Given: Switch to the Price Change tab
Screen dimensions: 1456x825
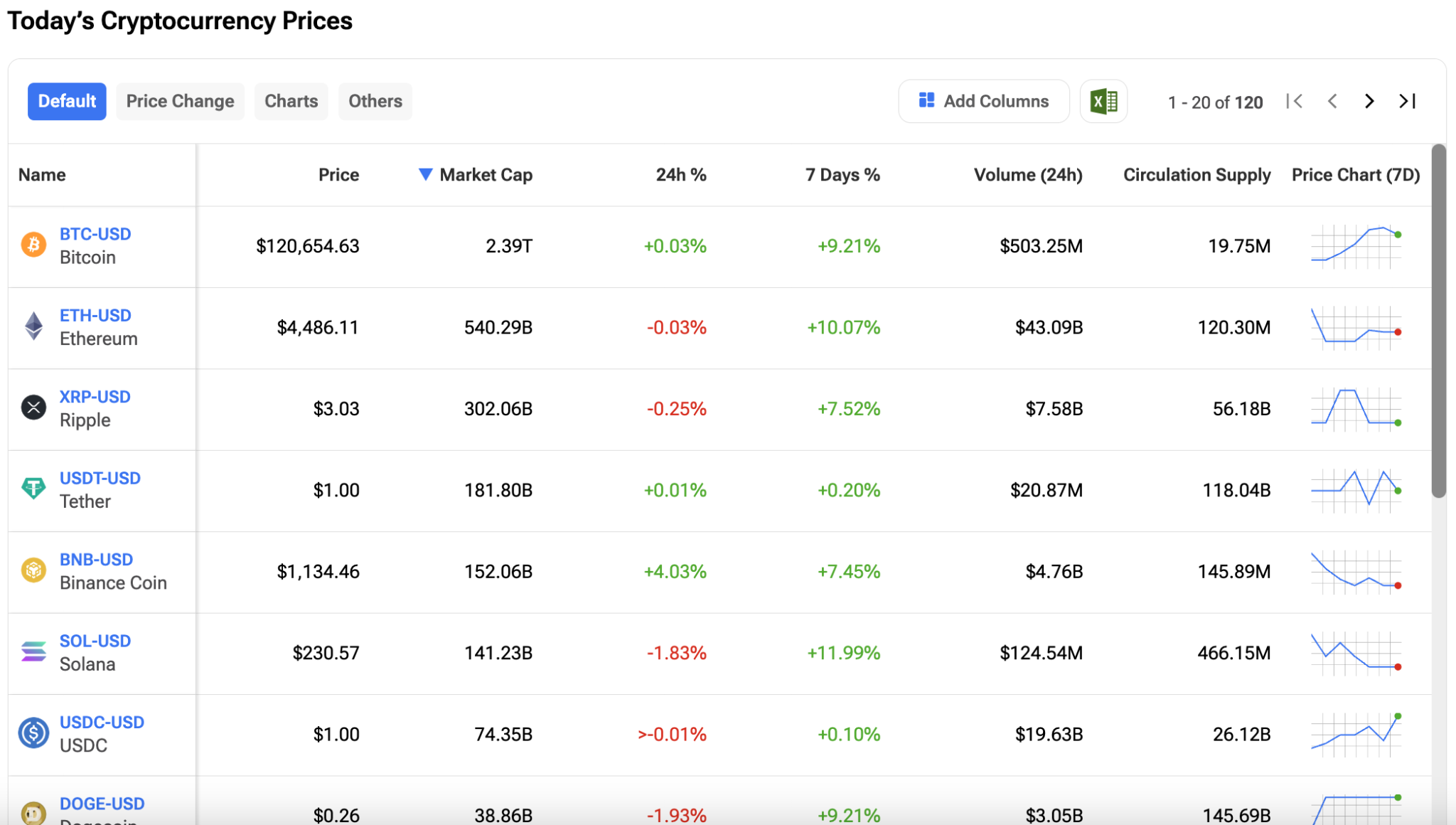Looking at the screenshot, I should tap(180, 102).
